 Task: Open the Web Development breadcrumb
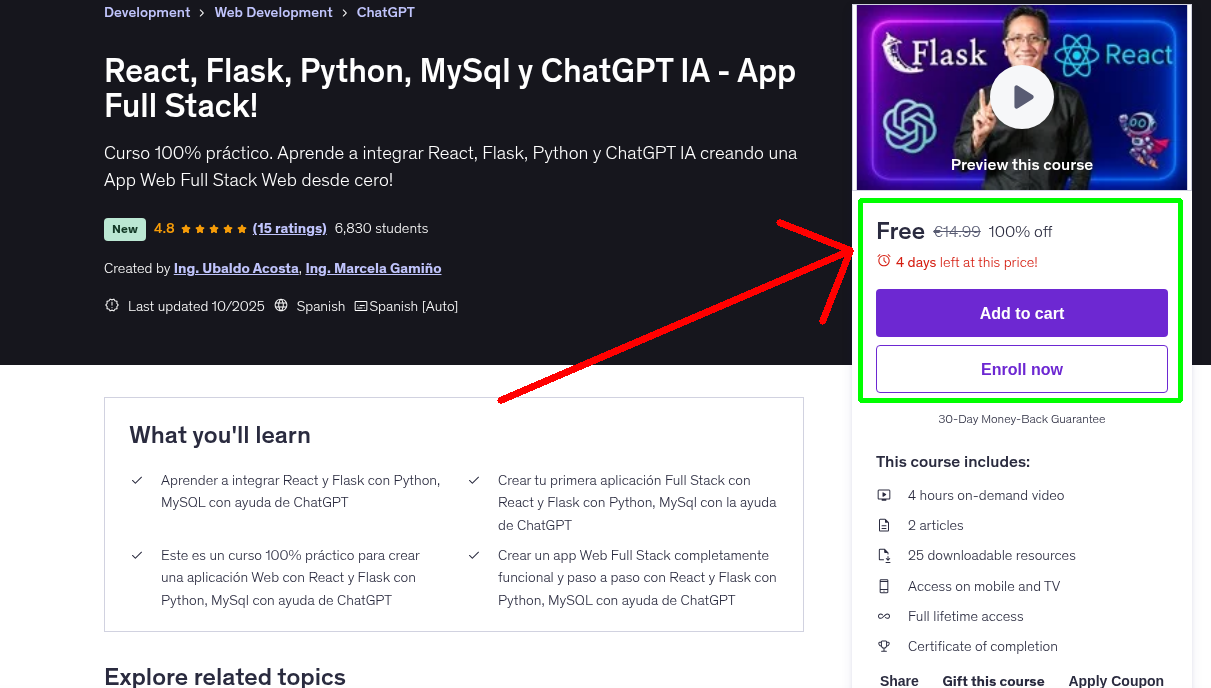click(x=273, y=12)
